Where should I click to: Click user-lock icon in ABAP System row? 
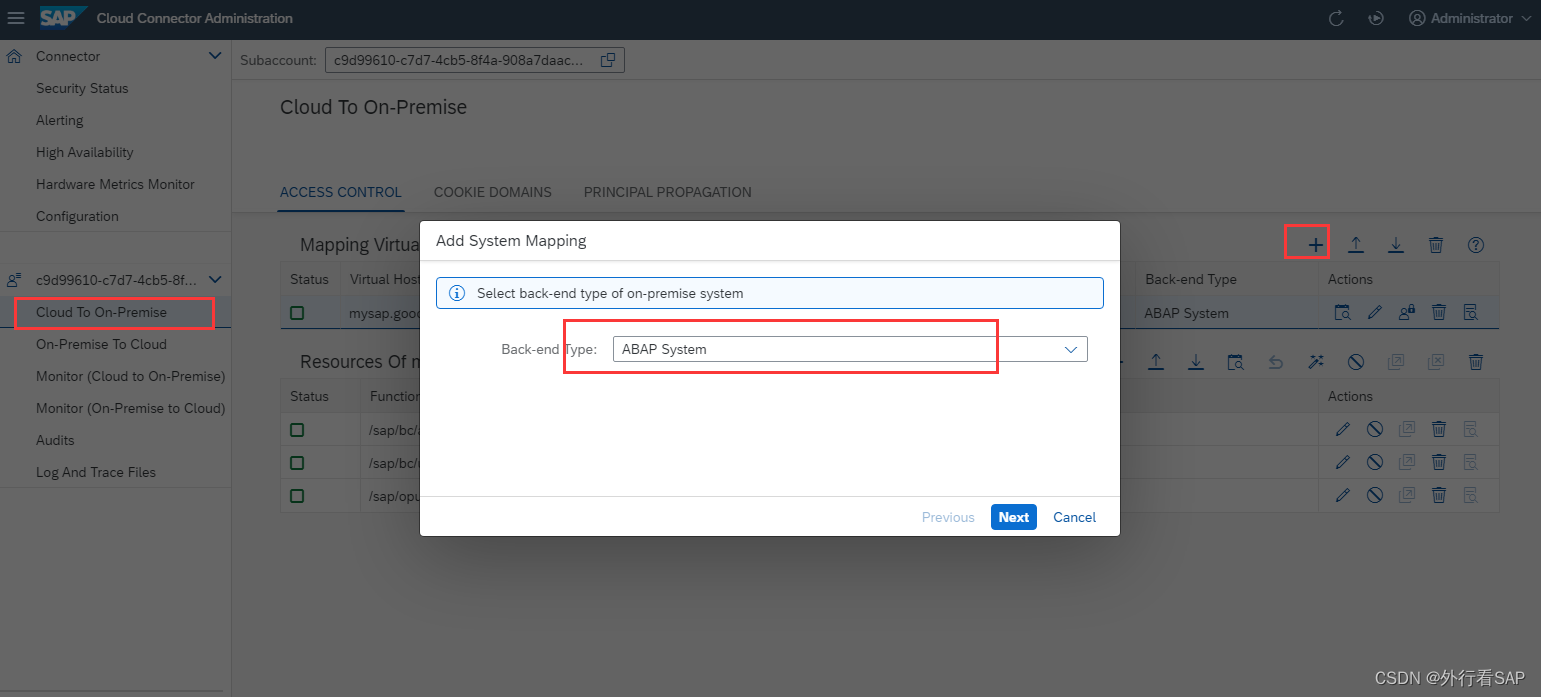[x=1407, y=313]
